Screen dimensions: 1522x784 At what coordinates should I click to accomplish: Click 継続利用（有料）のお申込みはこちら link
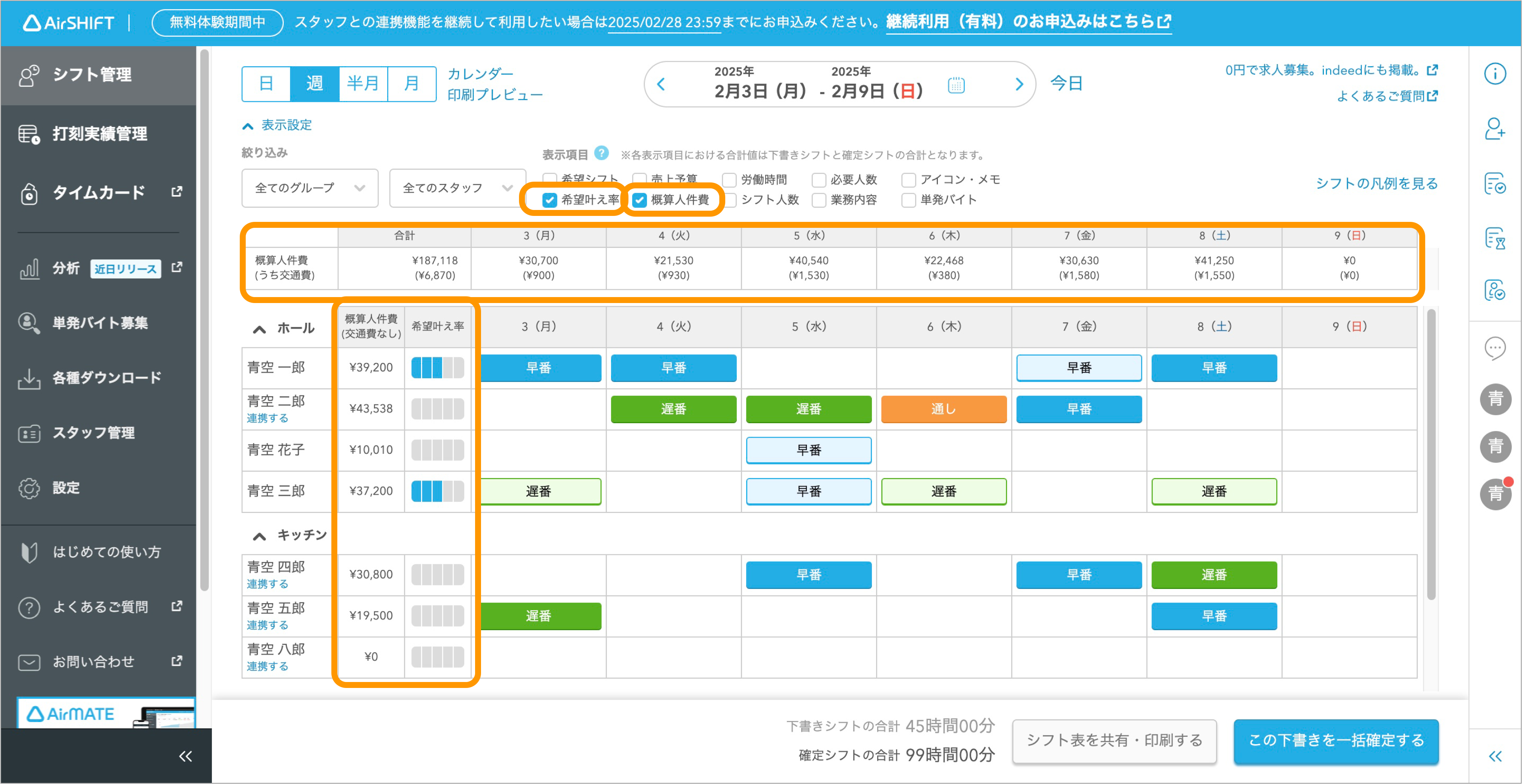[x=1029, y=22]
